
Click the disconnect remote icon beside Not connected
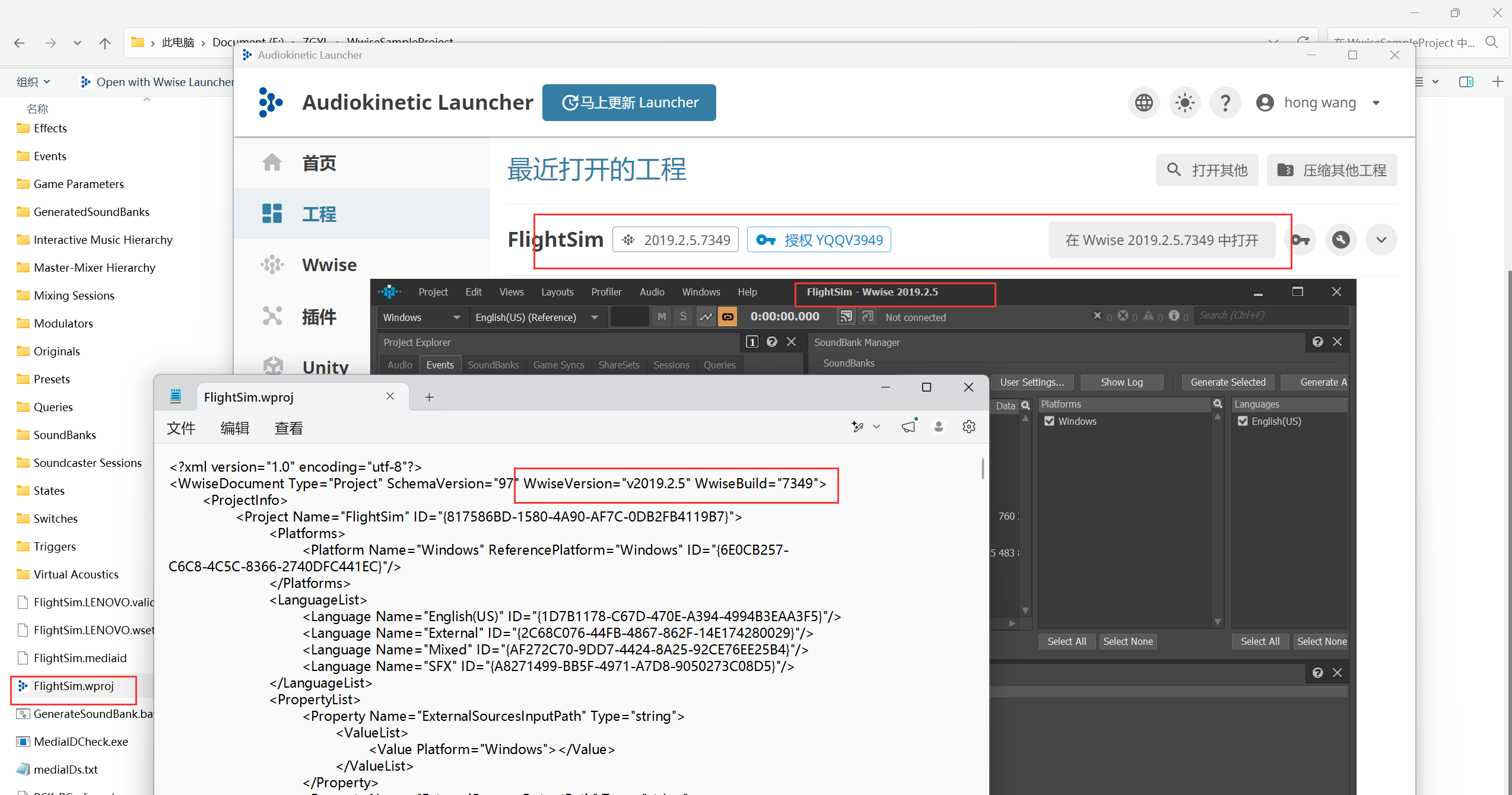[868, 317]
